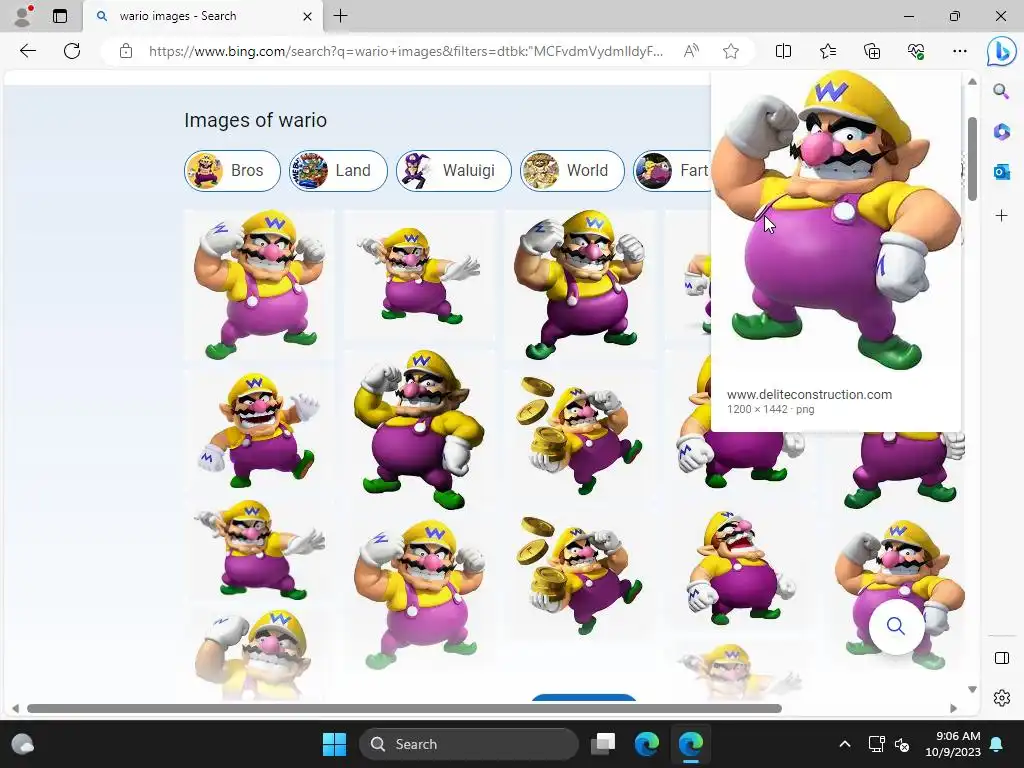The image size is (1024, 768).
Task: Open Task View on the taskbar
Action: click(603, 744)
